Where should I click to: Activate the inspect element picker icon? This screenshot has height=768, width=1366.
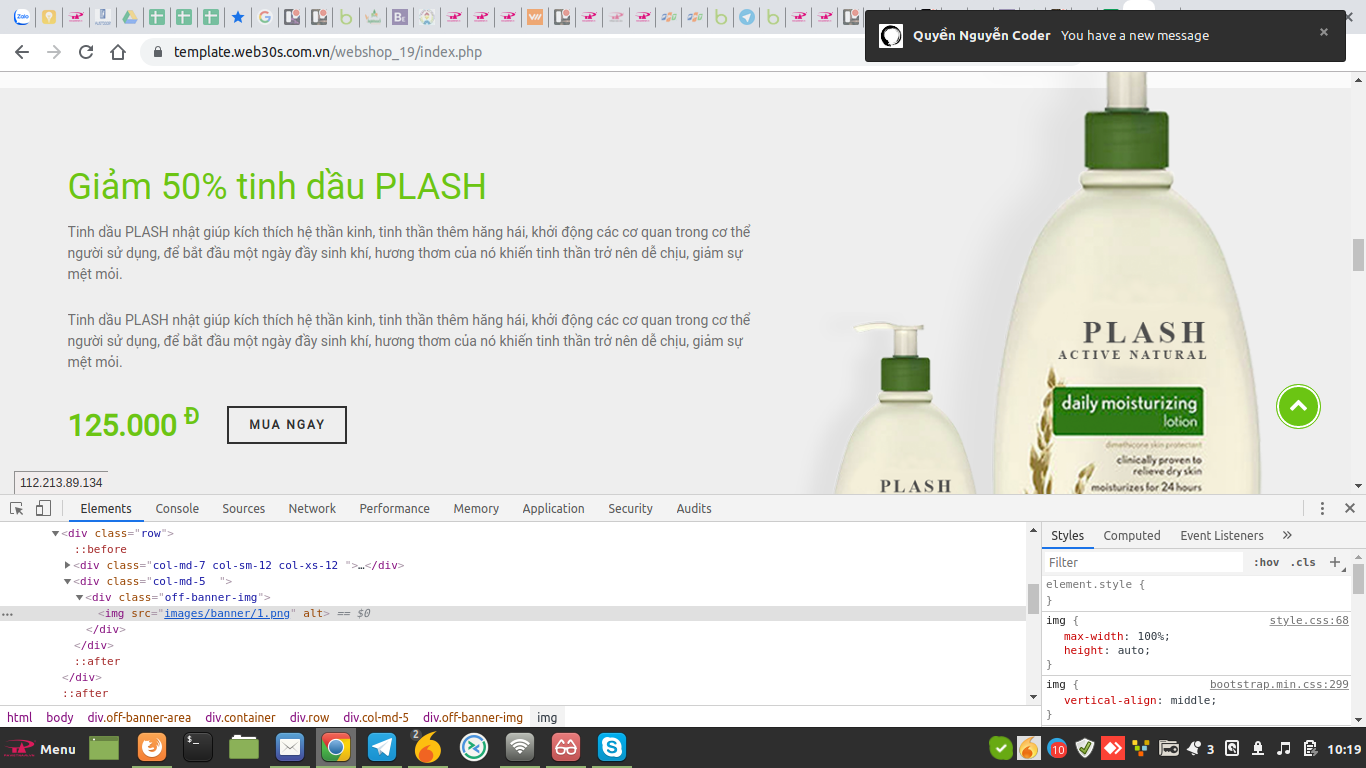(x=17, y=508)
